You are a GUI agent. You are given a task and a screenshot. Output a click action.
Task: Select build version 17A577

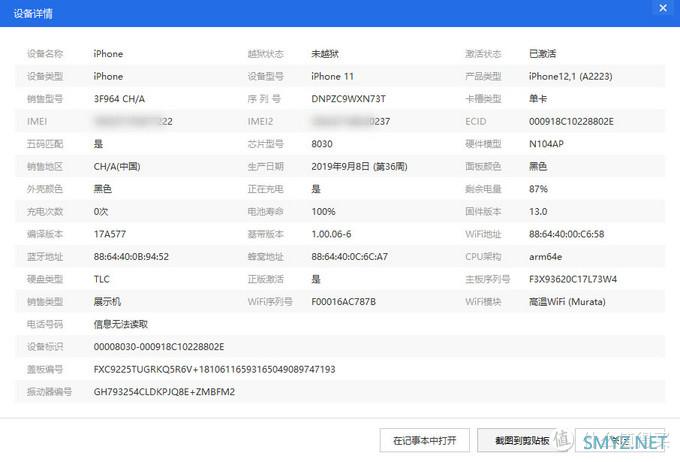[110, 234]
